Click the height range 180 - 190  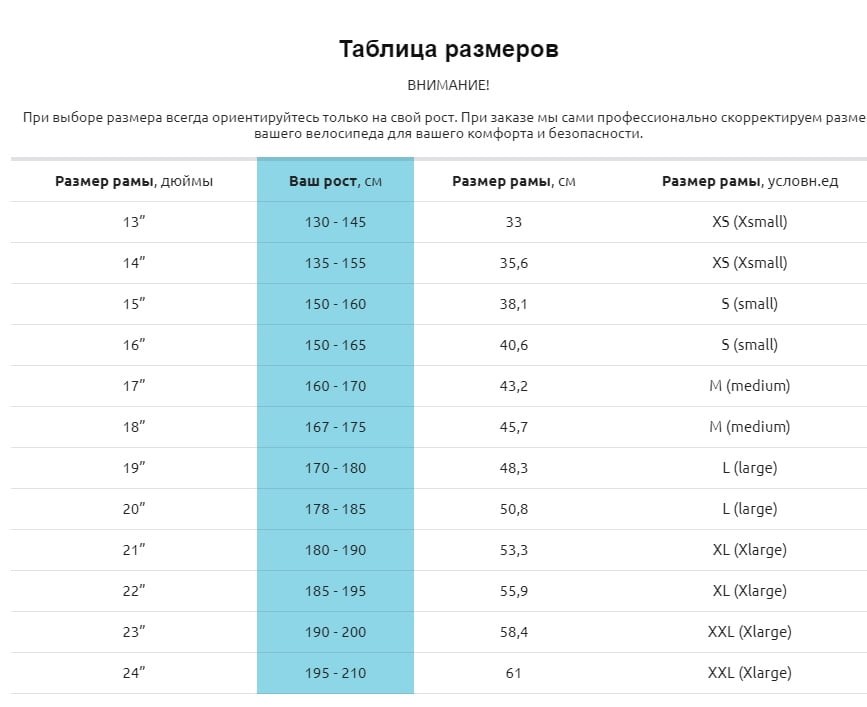336,550
